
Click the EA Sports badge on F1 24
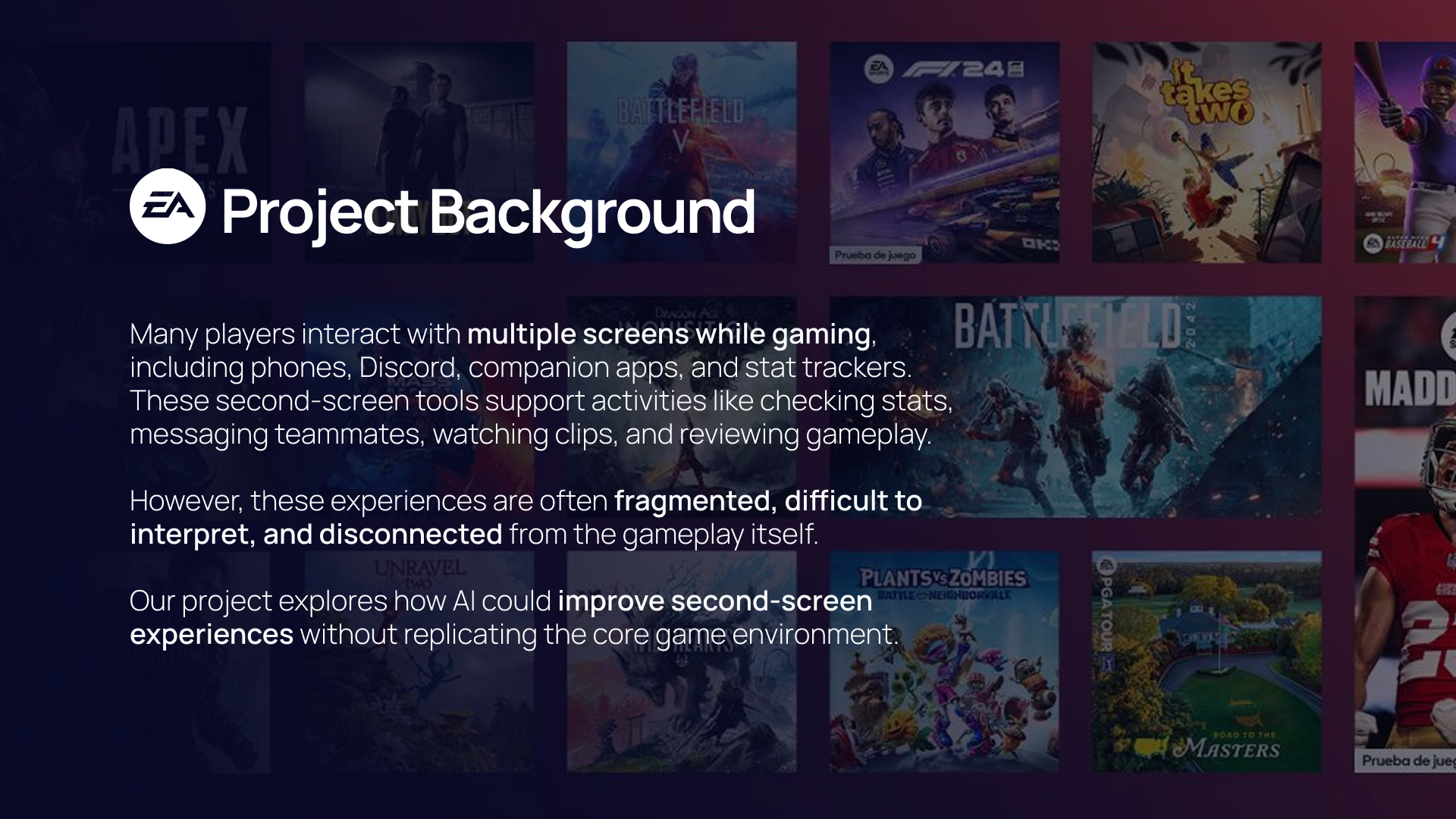[879, 71]
